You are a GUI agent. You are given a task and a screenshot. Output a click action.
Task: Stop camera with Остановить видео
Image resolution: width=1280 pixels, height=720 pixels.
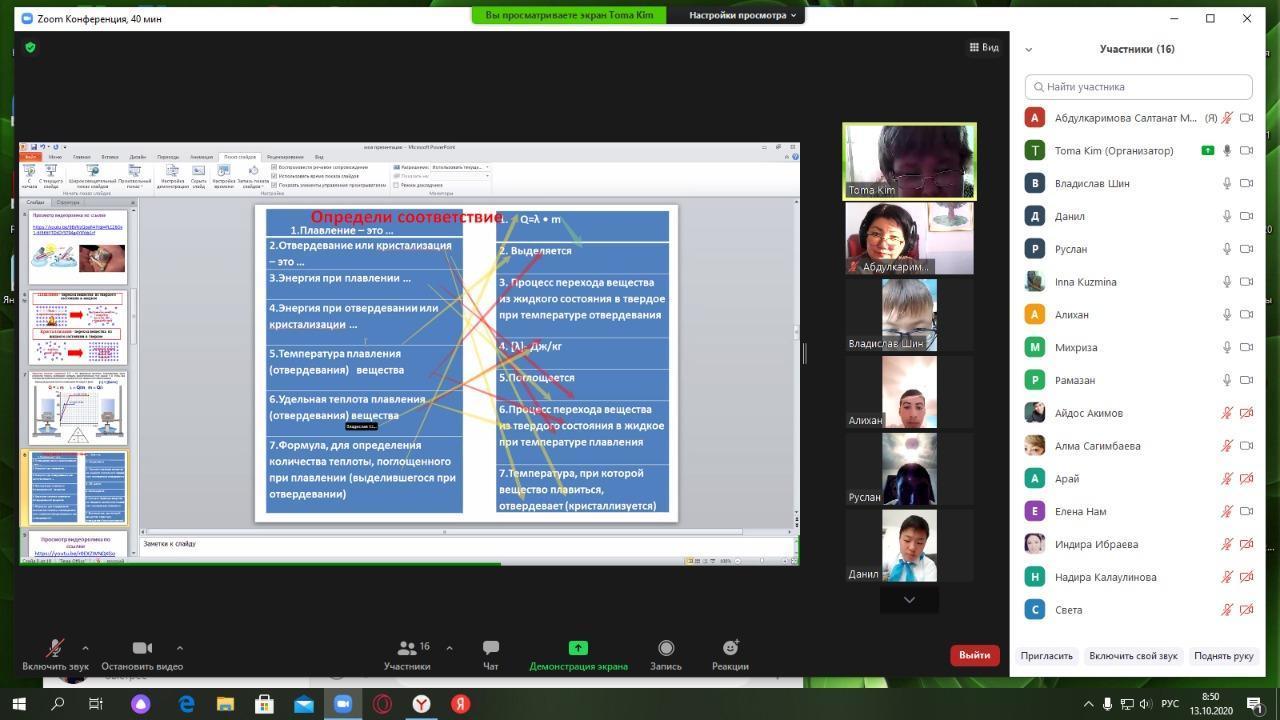pos(142,648)
